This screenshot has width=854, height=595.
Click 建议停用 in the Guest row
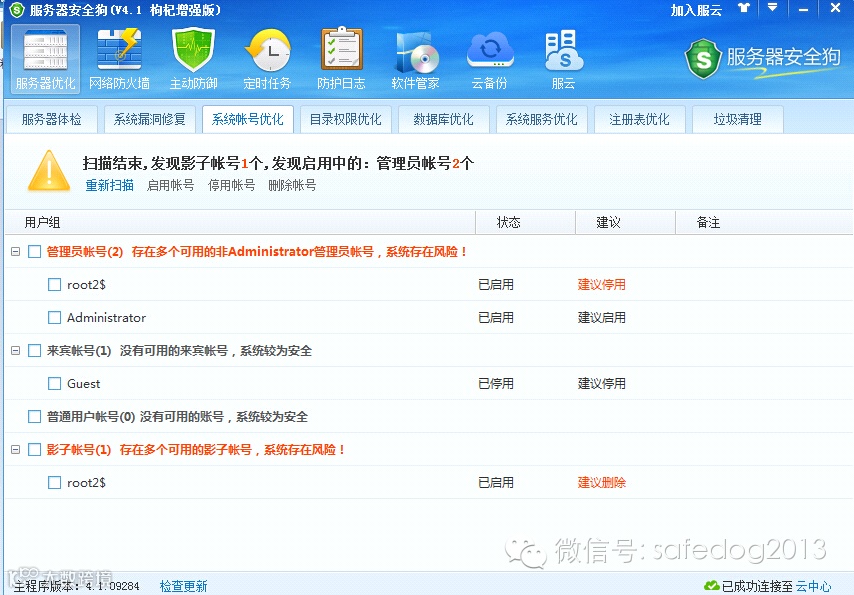tap(602, 384)
